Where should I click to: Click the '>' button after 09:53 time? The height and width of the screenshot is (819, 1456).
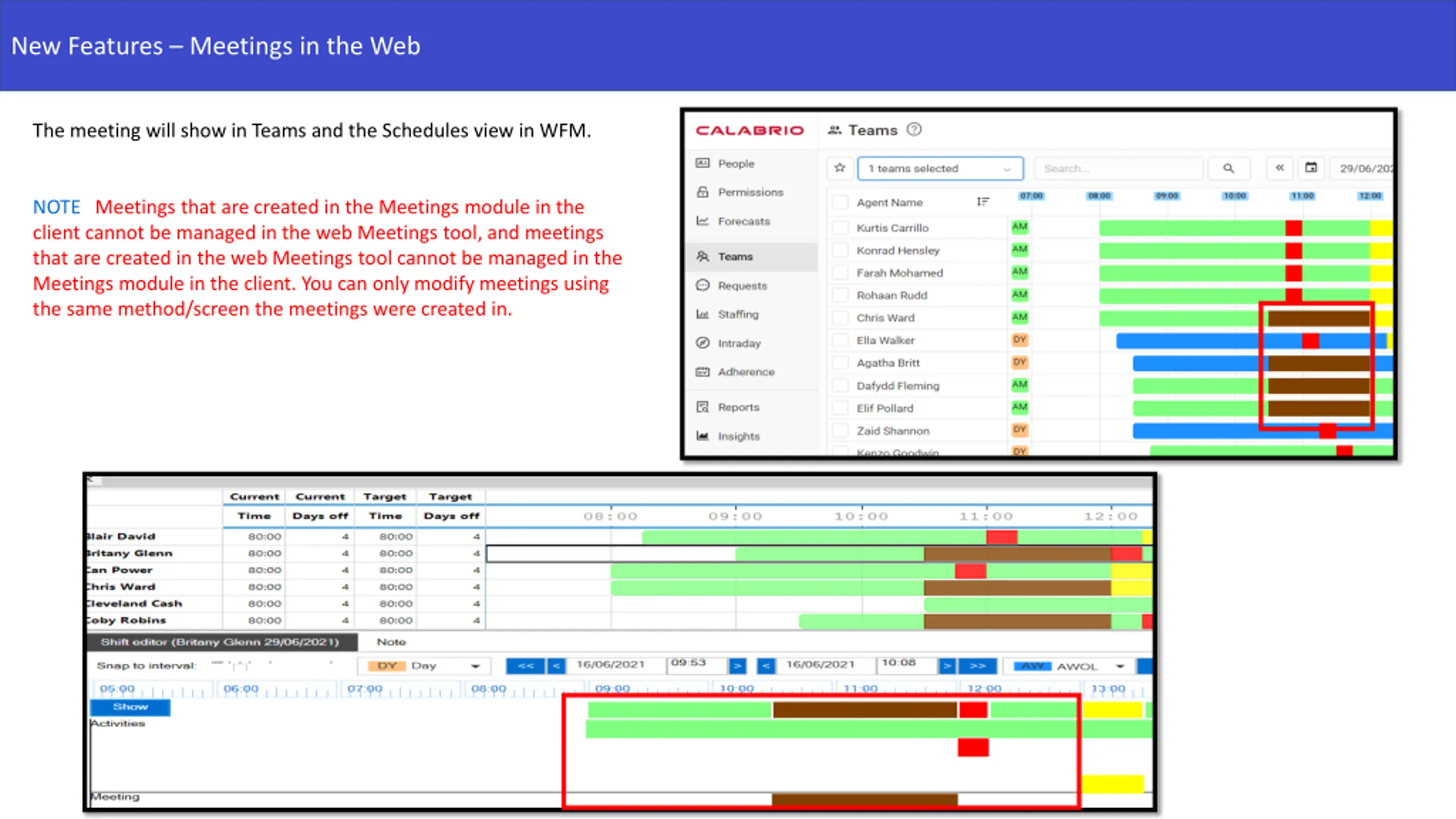coord(737,665)
